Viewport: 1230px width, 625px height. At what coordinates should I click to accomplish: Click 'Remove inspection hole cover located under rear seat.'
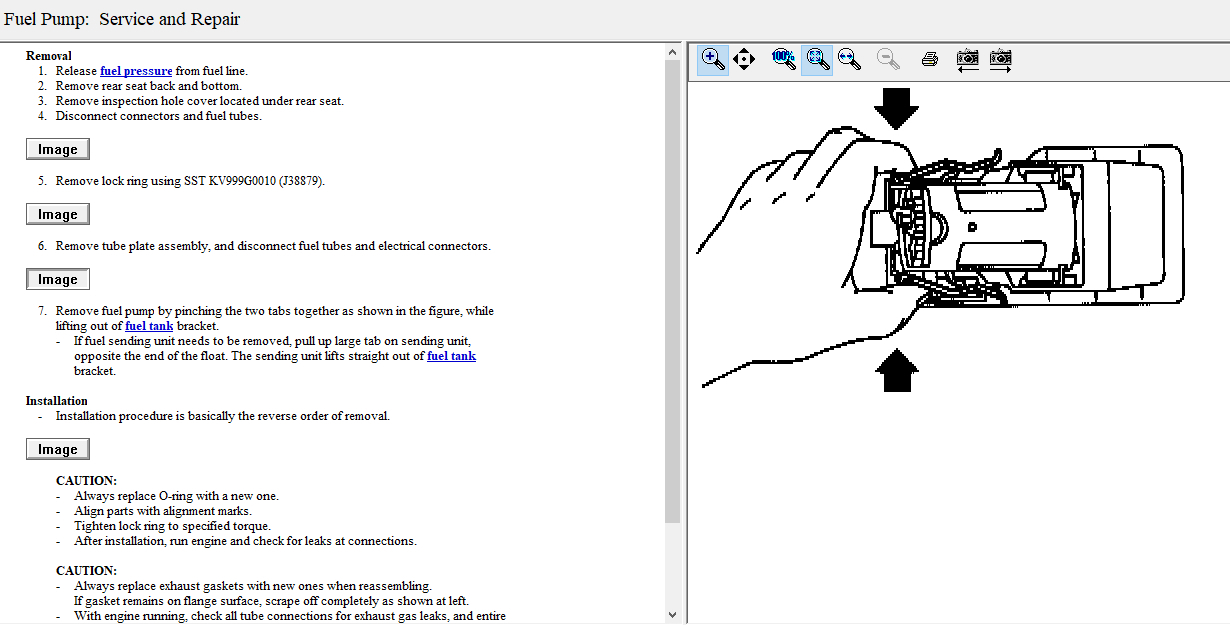click(x=200, y=101)
